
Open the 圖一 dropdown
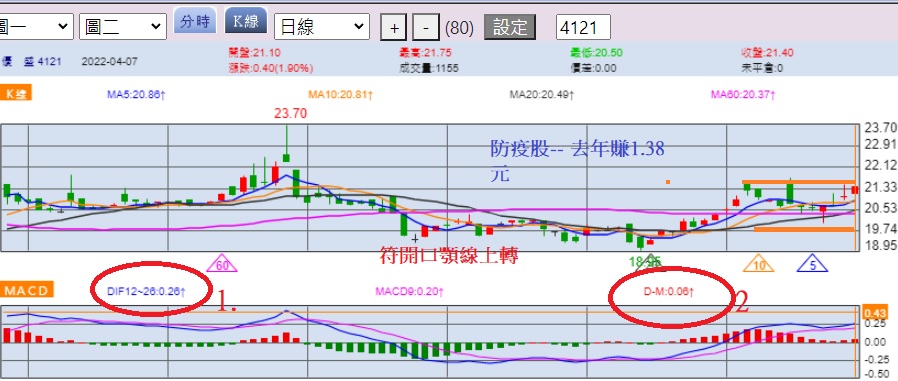click(x=36, y=26)
